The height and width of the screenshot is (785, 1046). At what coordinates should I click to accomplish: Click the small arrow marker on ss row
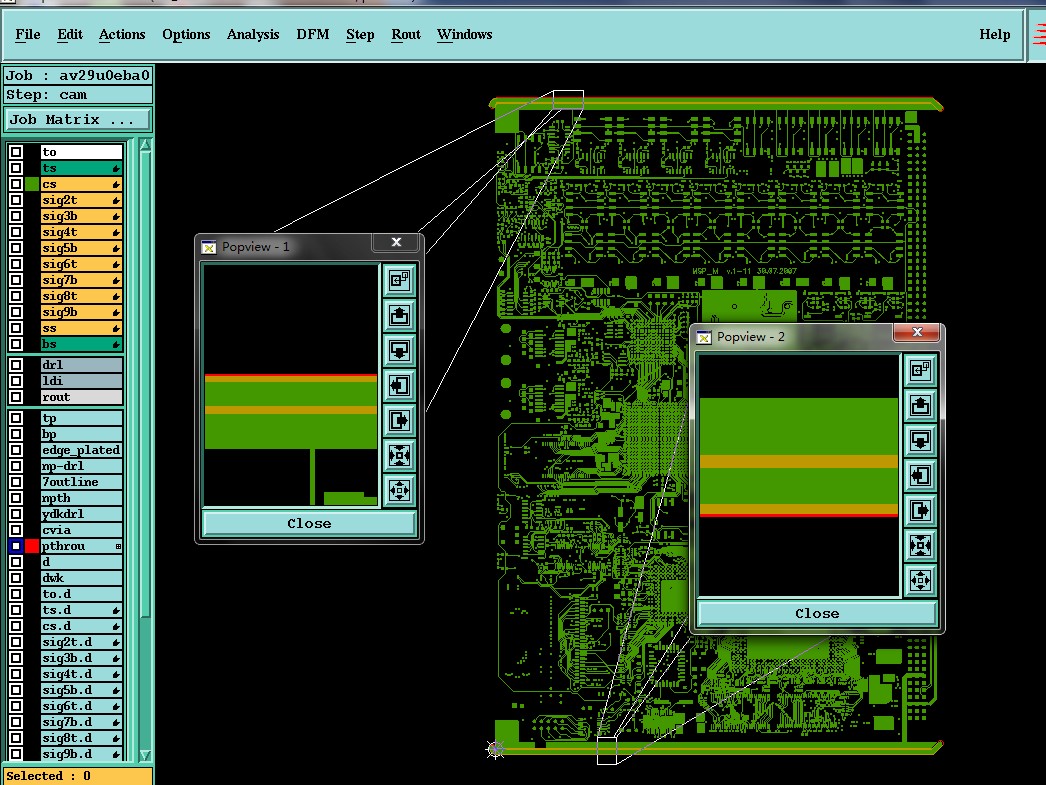point(116,328)
